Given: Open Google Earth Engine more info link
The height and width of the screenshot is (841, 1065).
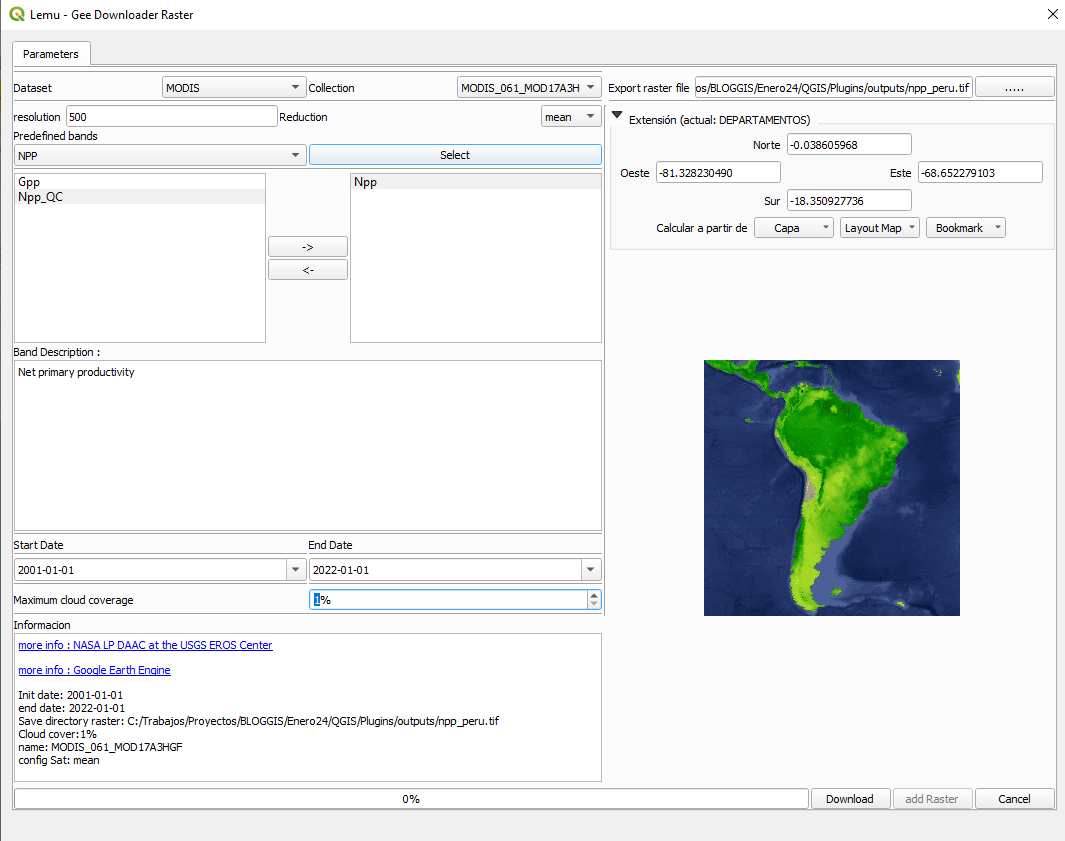Looking at the screenshot, I should tap(94, 670).
